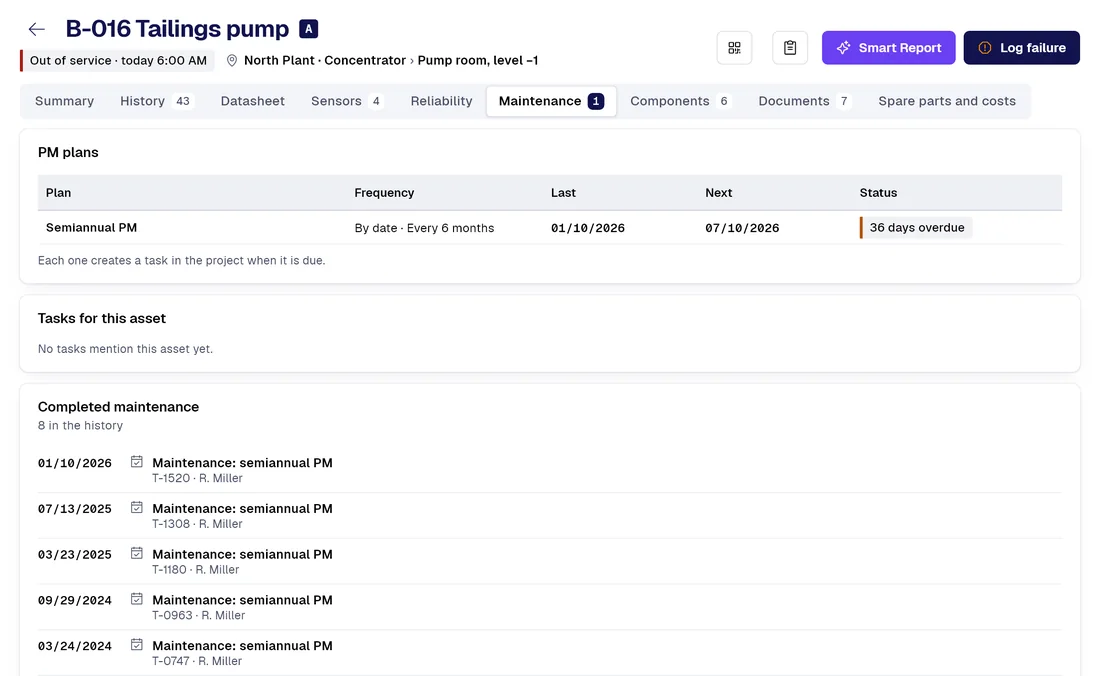Open the Summary tab
Screen dimensions: 1100x676
click(x=65, y=101)
